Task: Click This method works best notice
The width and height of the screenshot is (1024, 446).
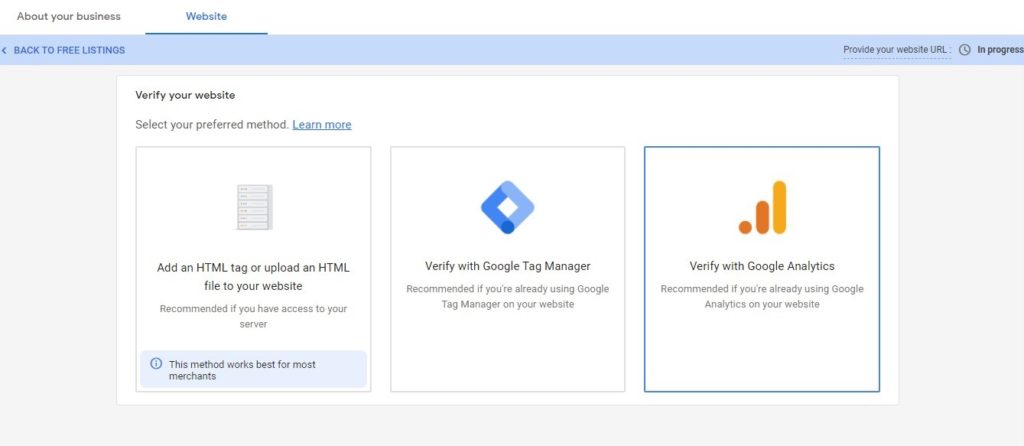Action: [x=253, y=370]
